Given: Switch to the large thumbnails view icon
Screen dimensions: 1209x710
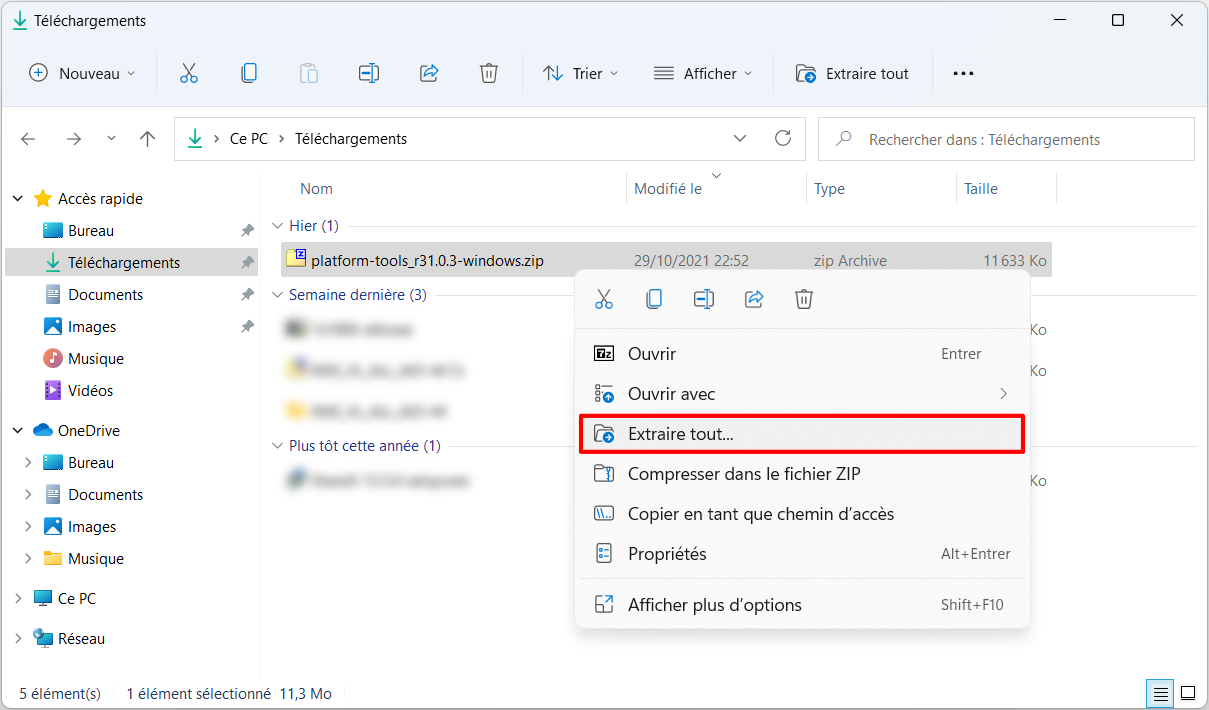Looking at the screenshot, I should pyautogui.click(x=1188, y=692).
